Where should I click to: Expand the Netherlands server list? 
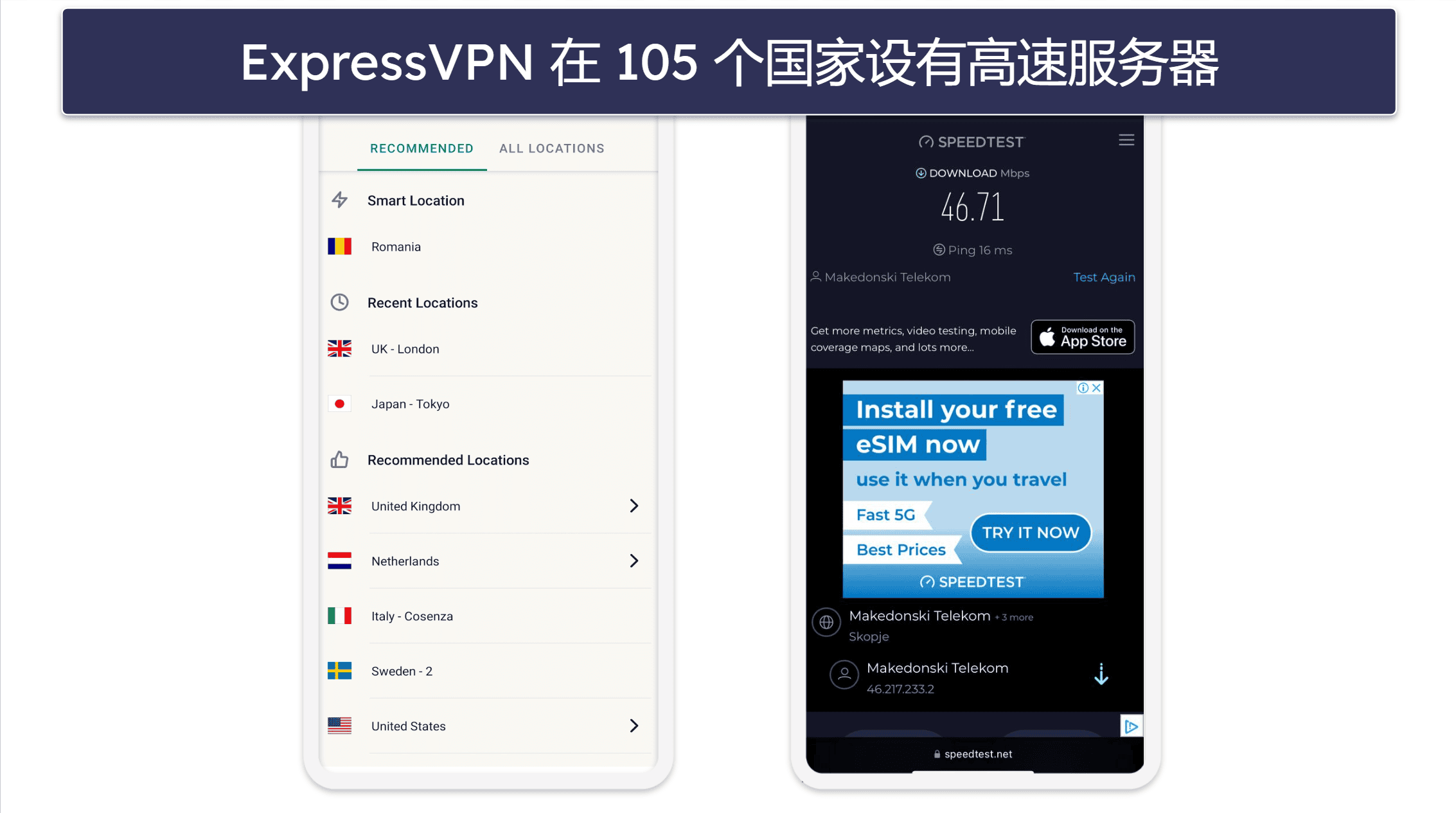[x=634, y=561]
